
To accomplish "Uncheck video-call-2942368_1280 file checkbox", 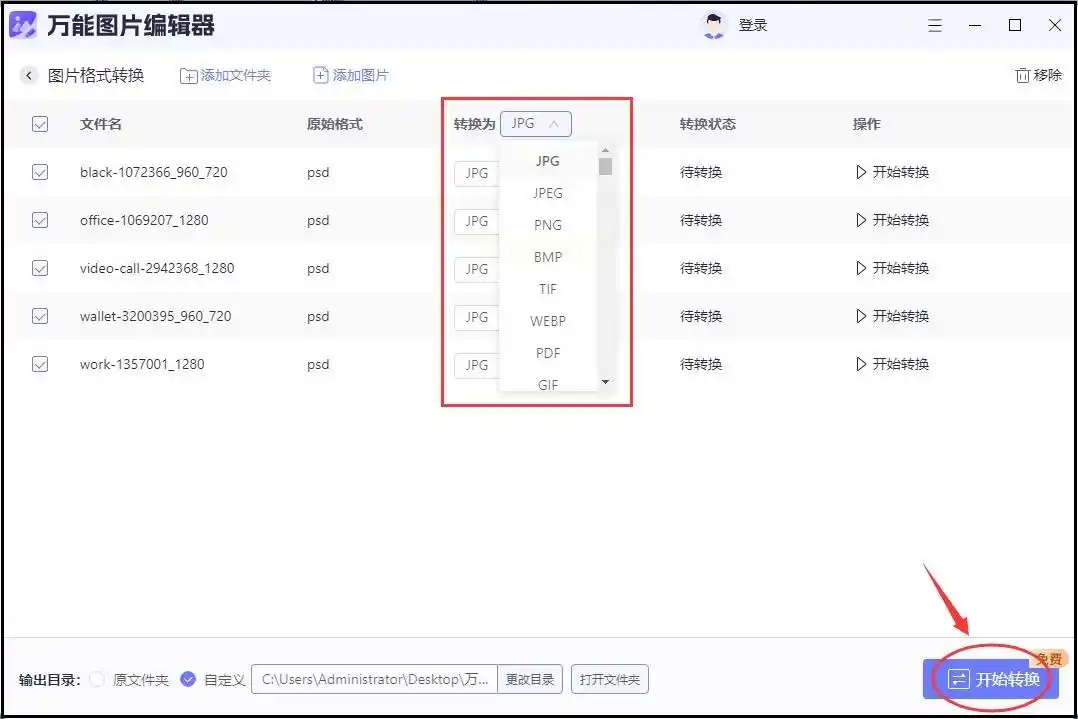I will 40,268.
